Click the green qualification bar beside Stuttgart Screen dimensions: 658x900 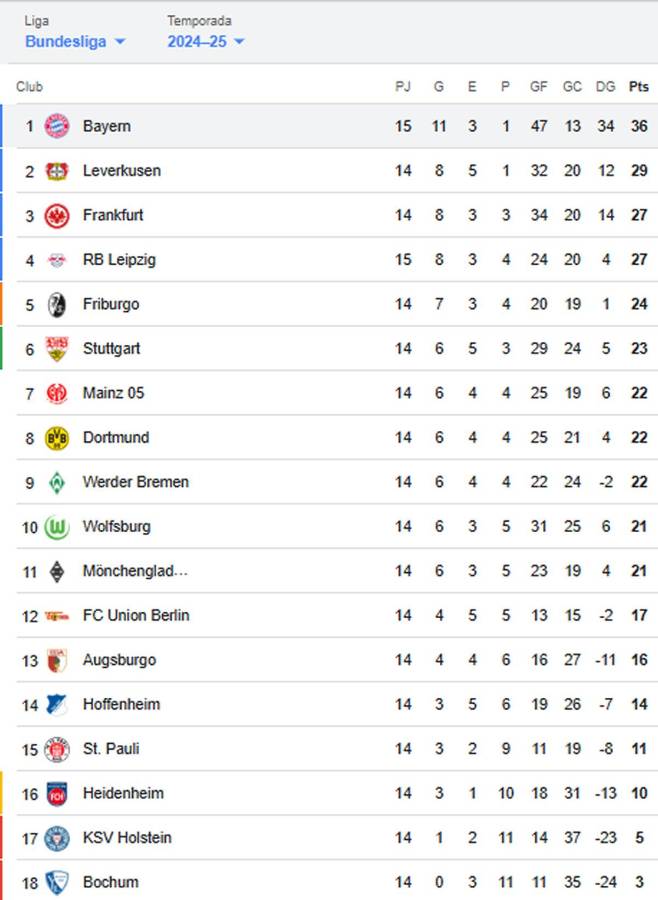click(x=2, y=348)
